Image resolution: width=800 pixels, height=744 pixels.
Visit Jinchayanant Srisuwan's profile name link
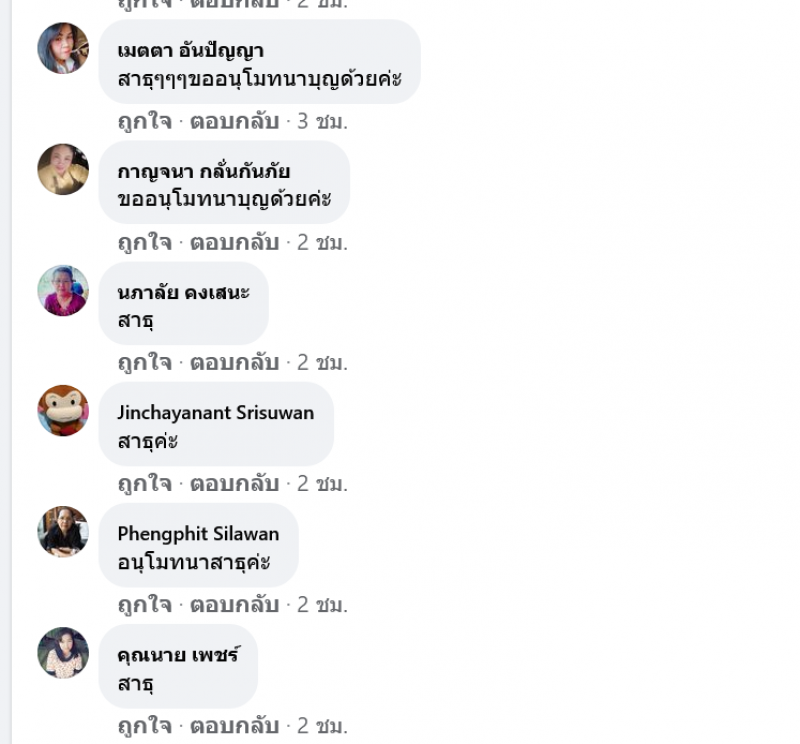[216, 413]
